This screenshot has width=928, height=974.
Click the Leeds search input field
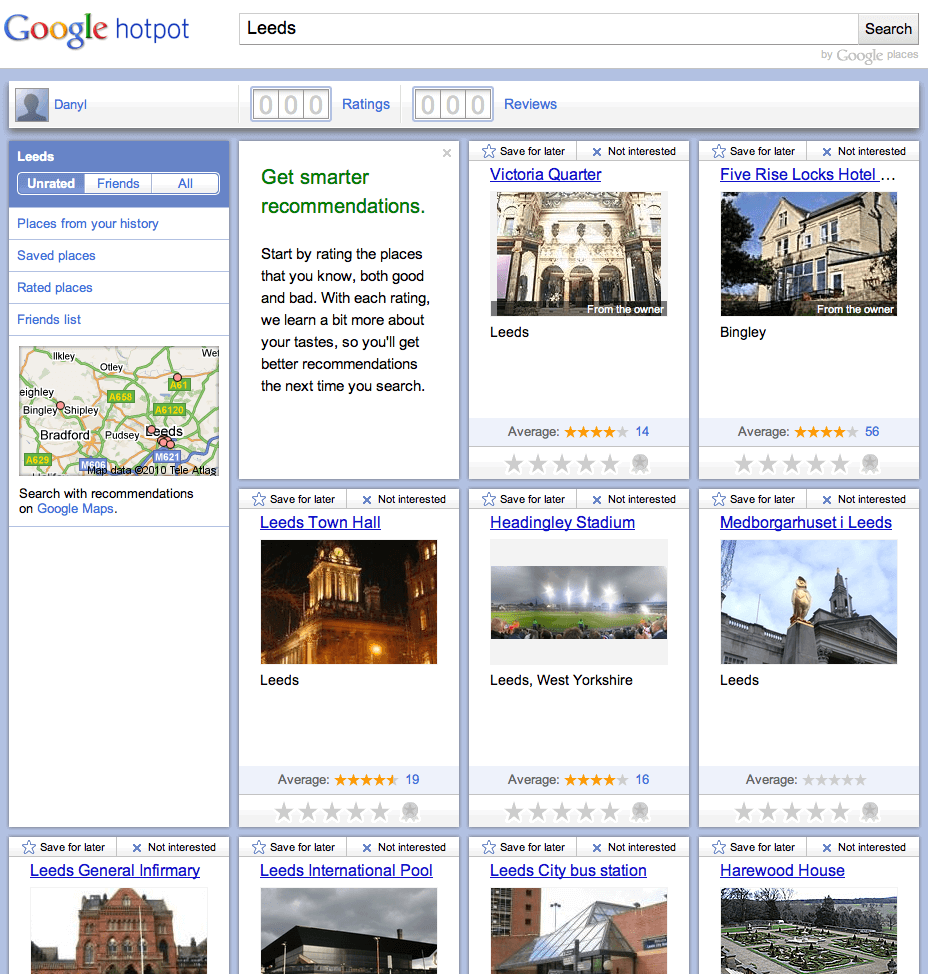(548, 29)
